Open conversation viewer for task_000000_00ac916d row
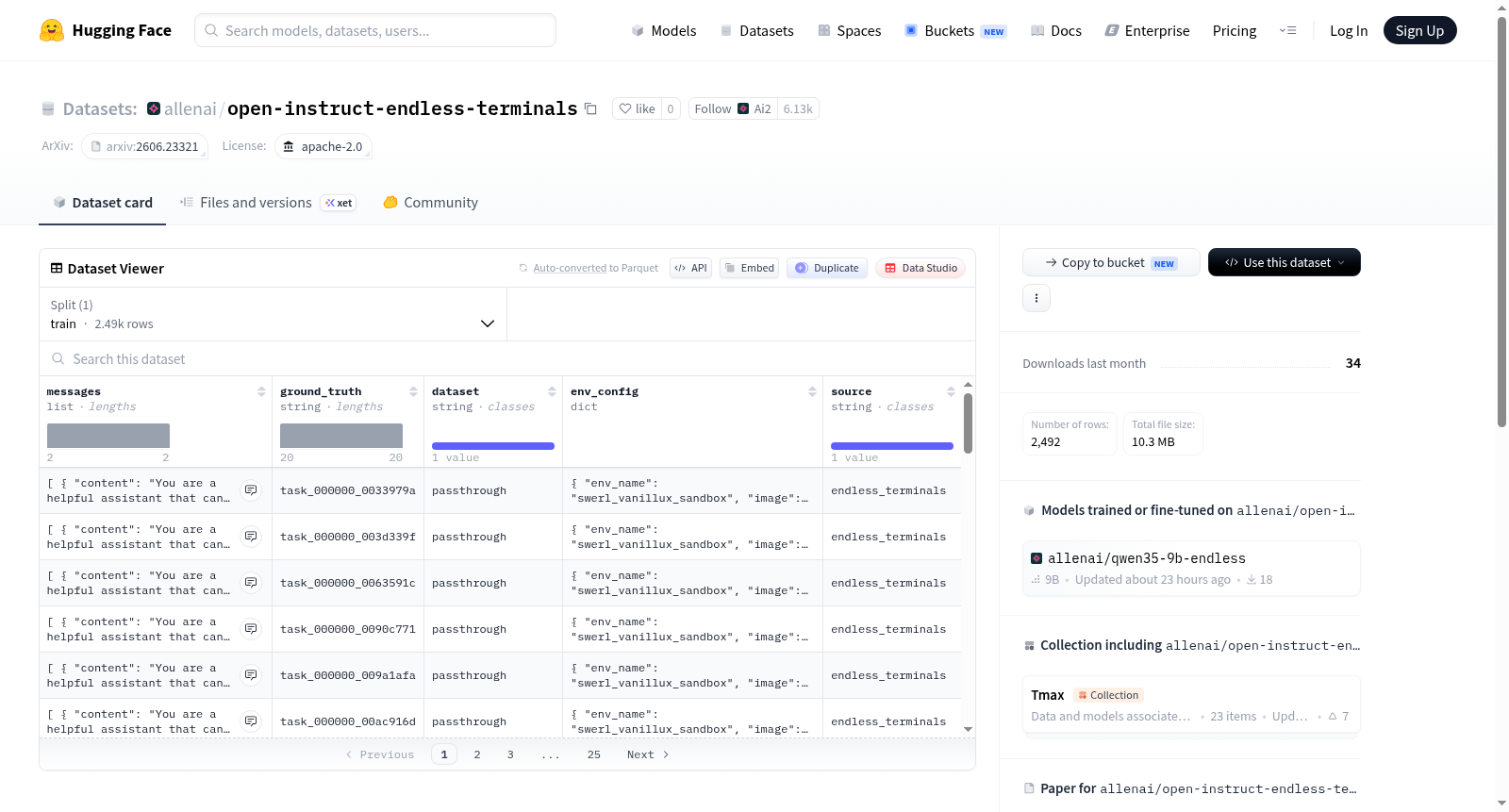1509x812 pixels. pyautogui.click(x=251, y=721)
